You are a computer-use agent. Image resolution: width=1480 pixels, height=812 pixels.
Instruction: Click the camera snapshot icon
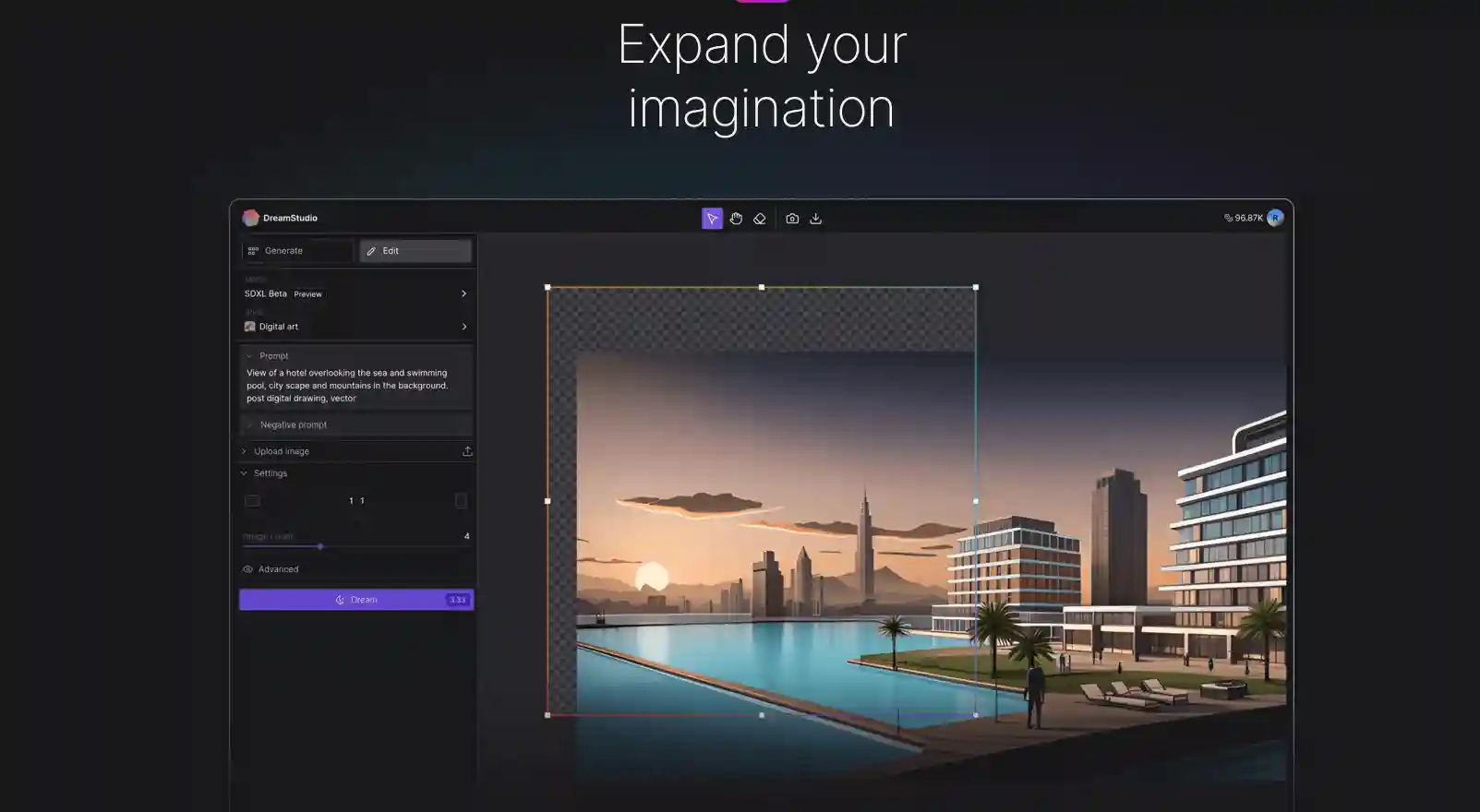tap(792, 219)
